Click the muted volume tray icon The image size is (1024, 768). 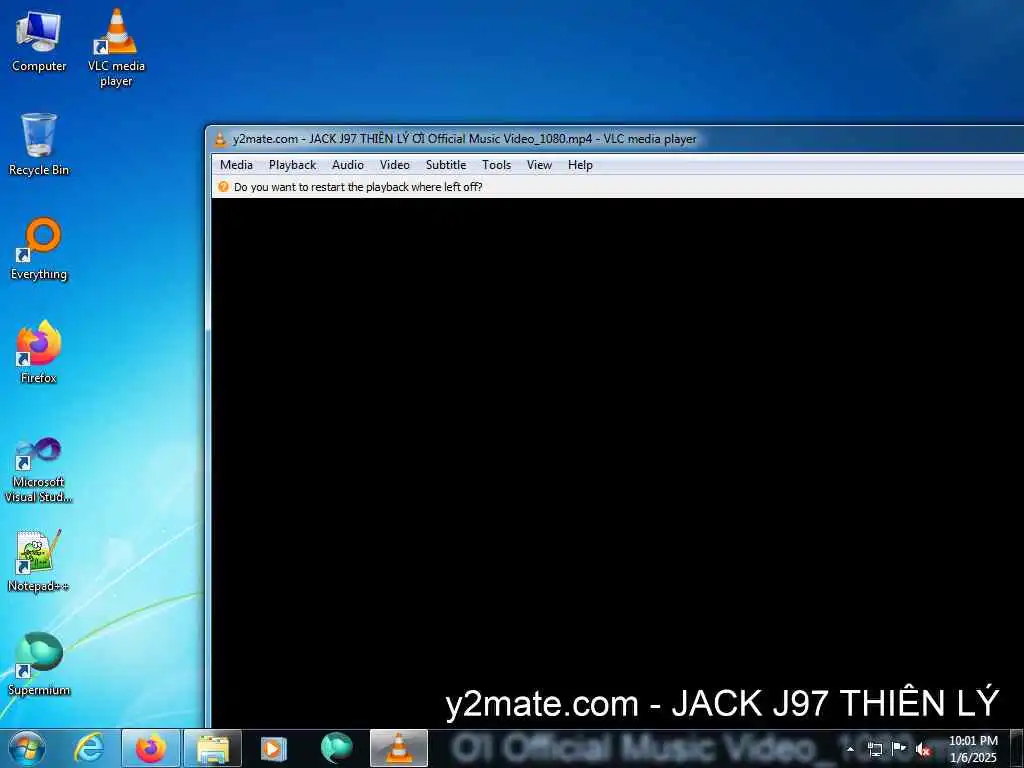point(923,750)
